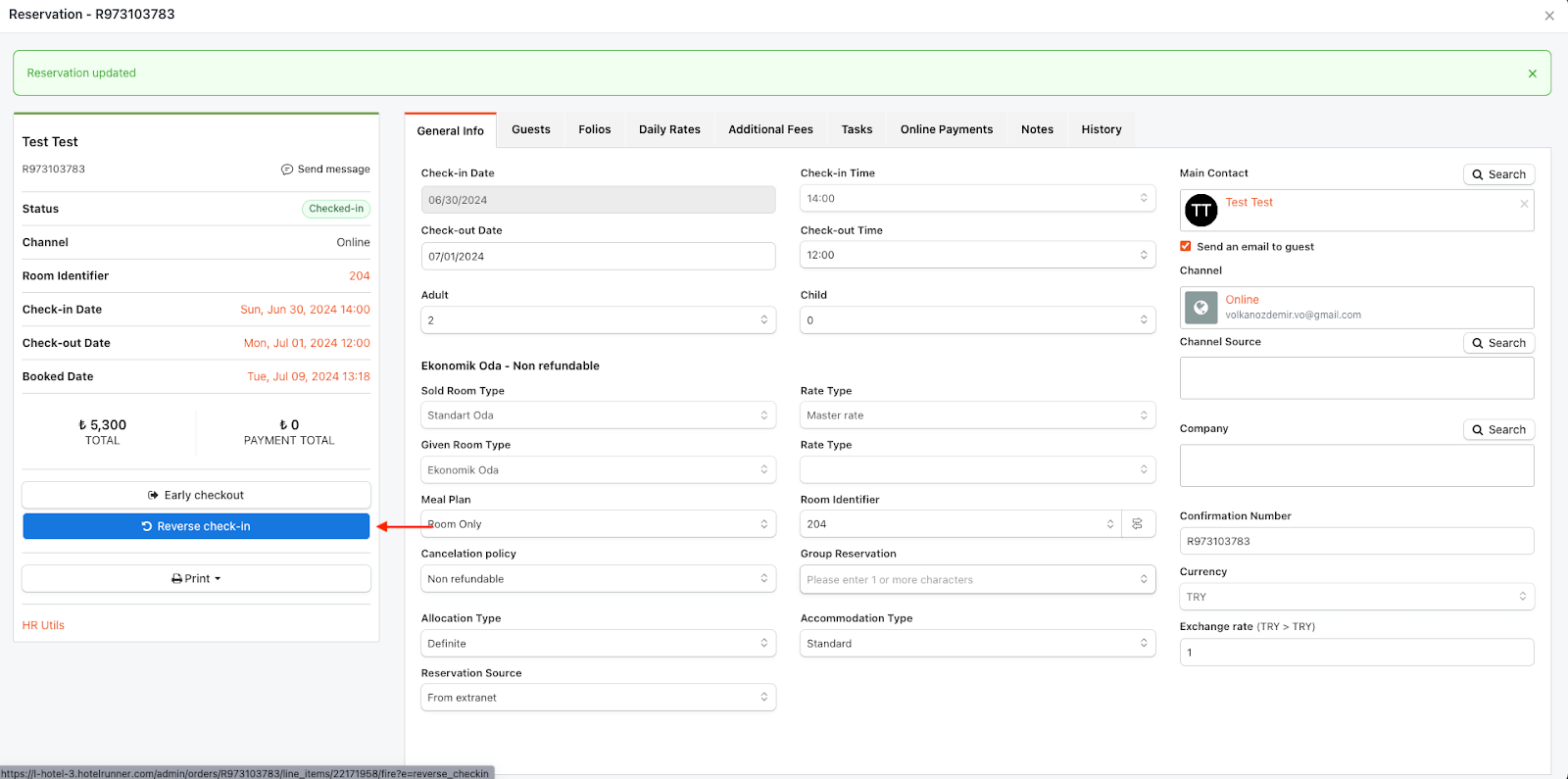The height and width of the screenshot is (779, 1568).
Task: Click Search button next to Main Contact
Action: click(1498, 174)
